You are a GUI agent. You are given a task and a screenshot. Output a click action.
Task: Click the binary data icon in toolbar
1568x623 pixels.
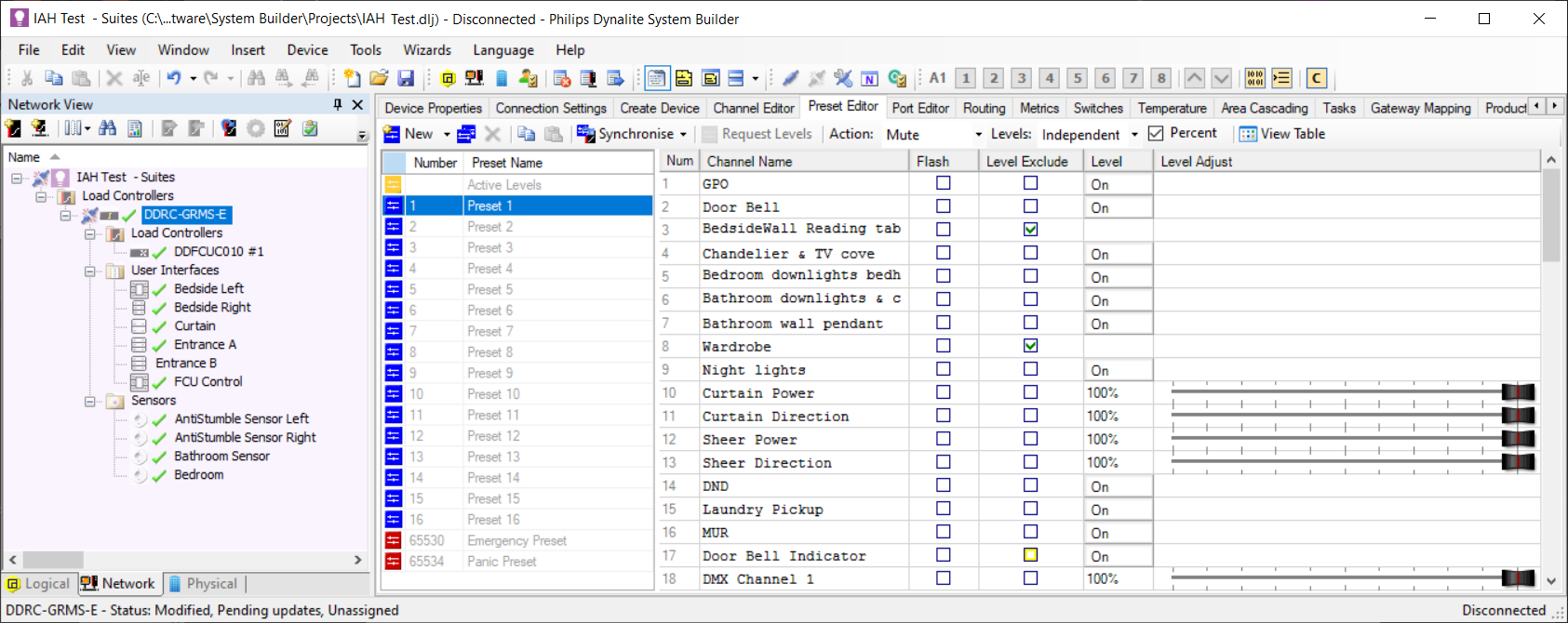point(1254,78)
